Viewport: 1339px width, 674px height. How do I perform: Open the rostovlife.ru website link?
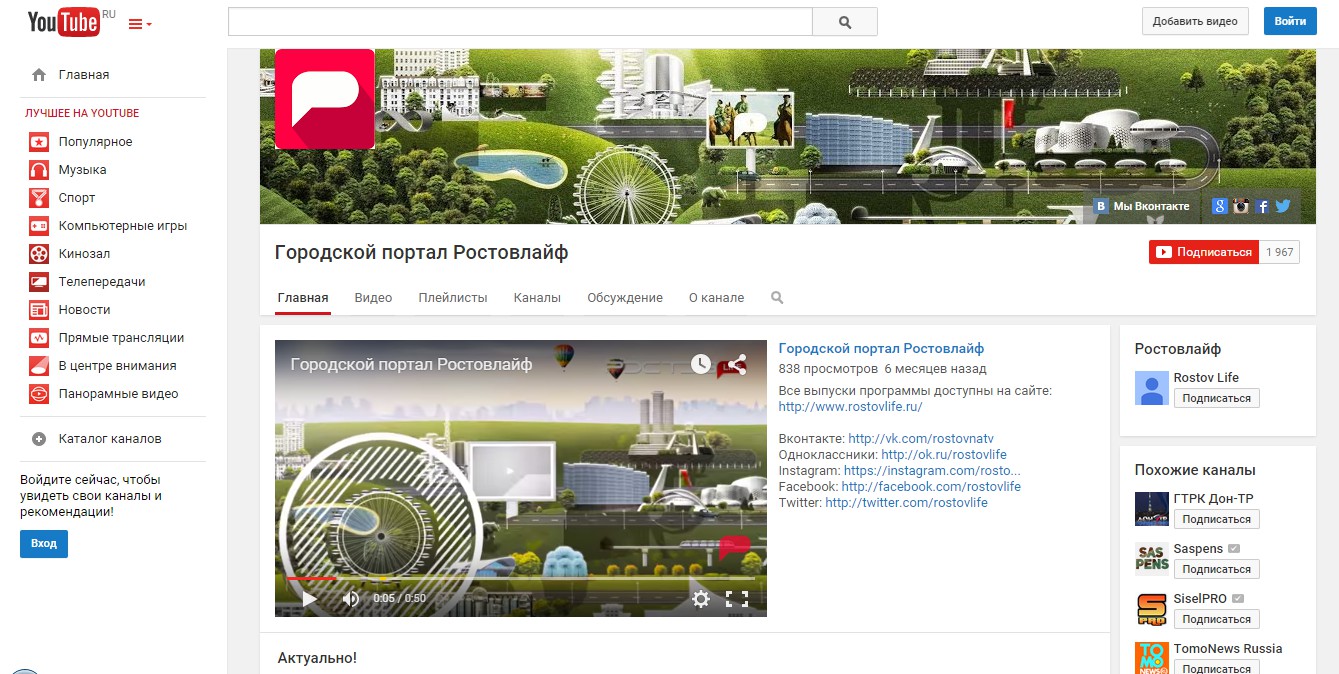click(850, 407)
